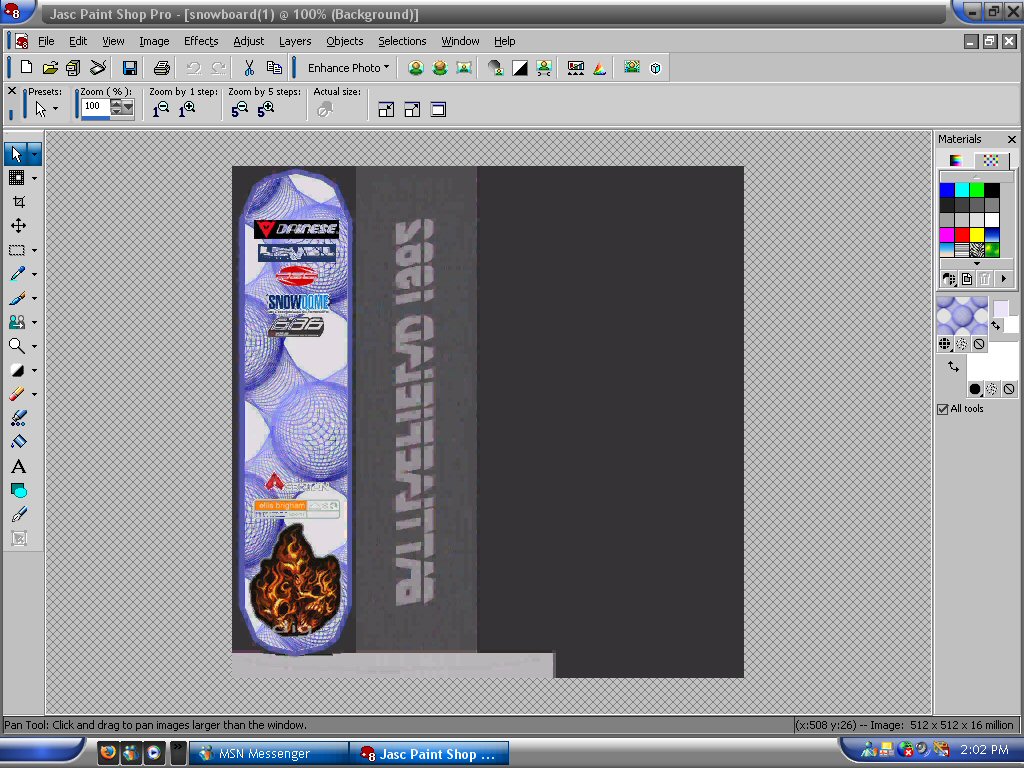Open the Presets dropdown arrow

[x=56, y=109]
